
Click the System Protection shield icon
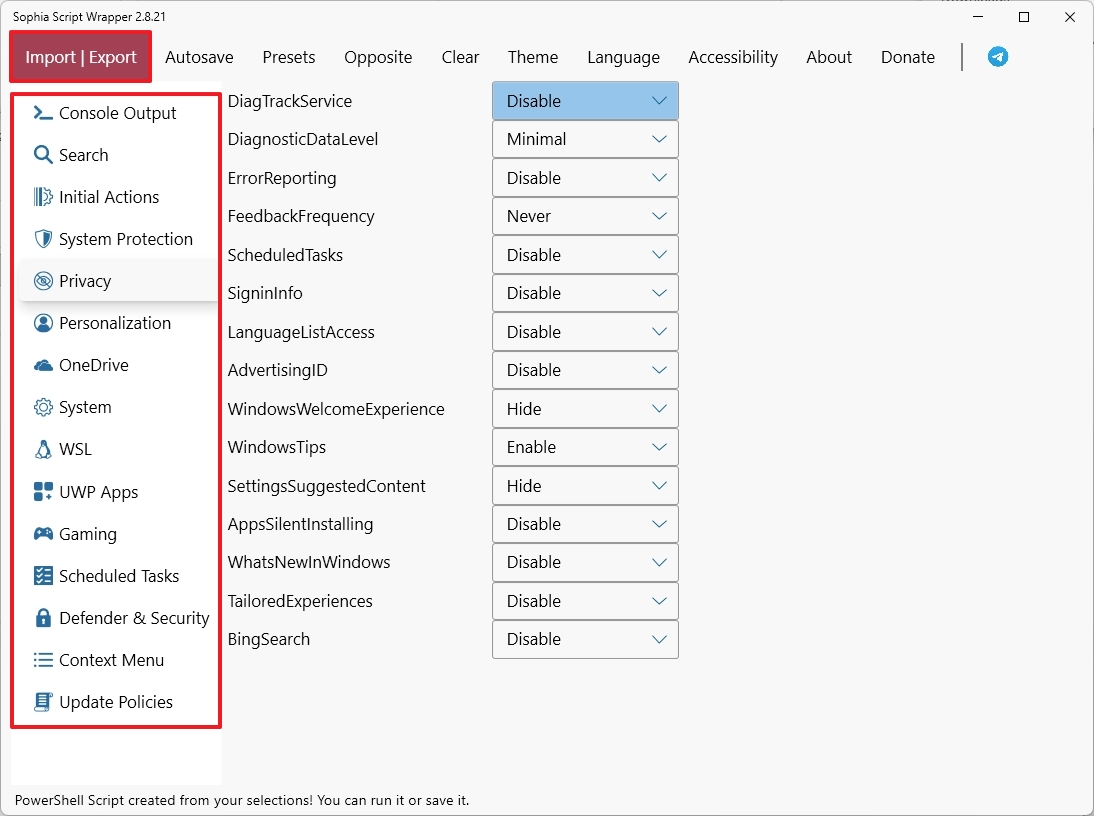click(43, 239)
